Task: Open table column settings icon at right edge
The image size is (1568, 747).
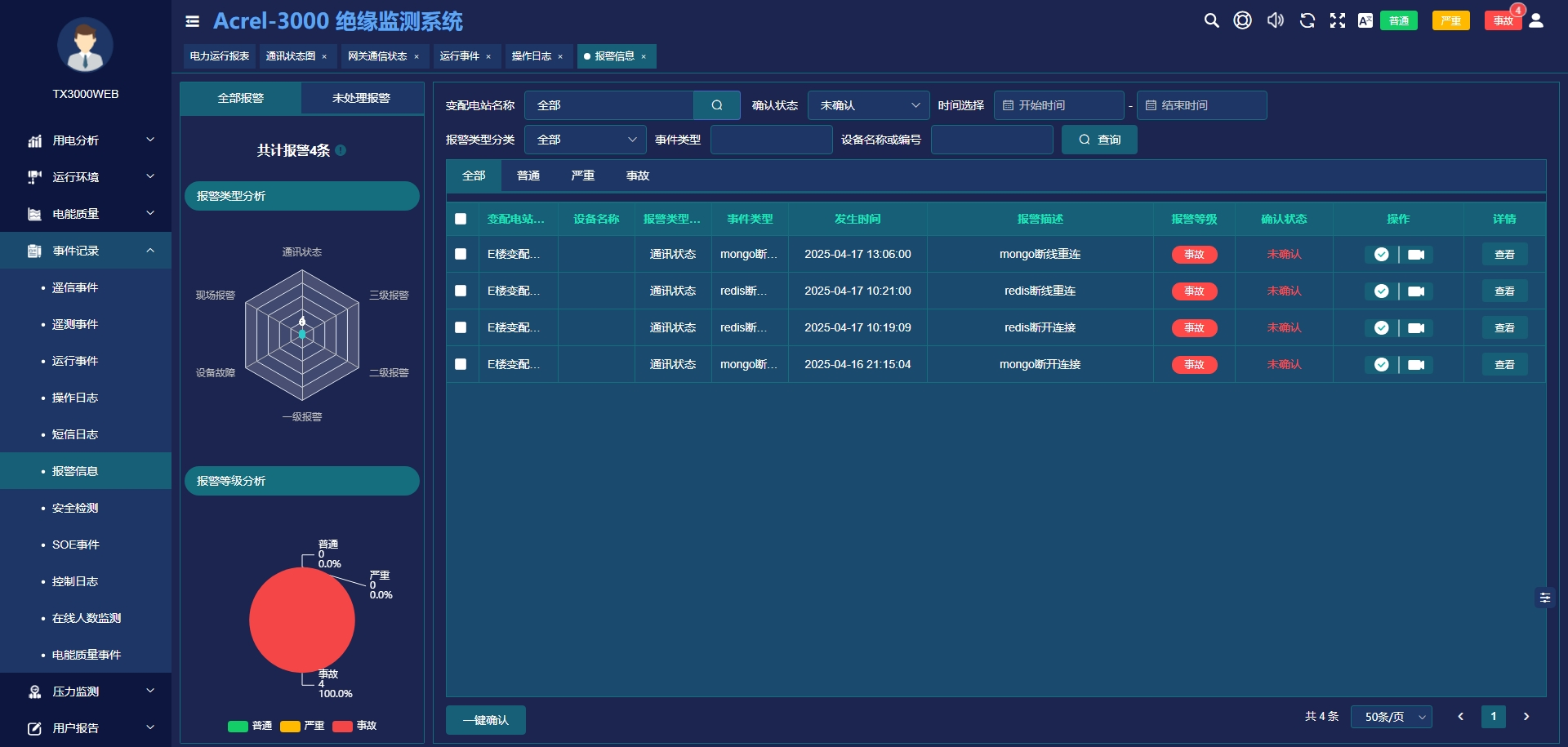Action: (1544, 598)
